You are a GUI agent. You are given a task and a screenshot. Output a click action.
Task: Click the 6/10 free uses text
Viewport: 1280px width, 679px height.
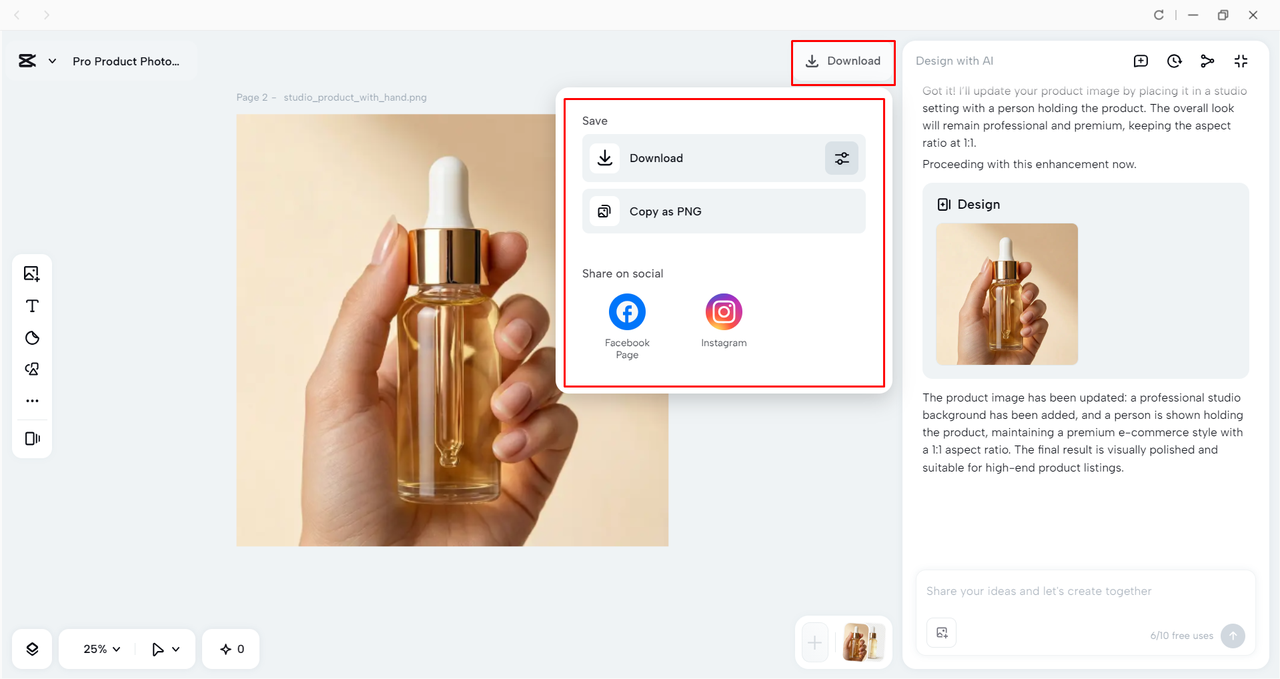pos(1182,636)
